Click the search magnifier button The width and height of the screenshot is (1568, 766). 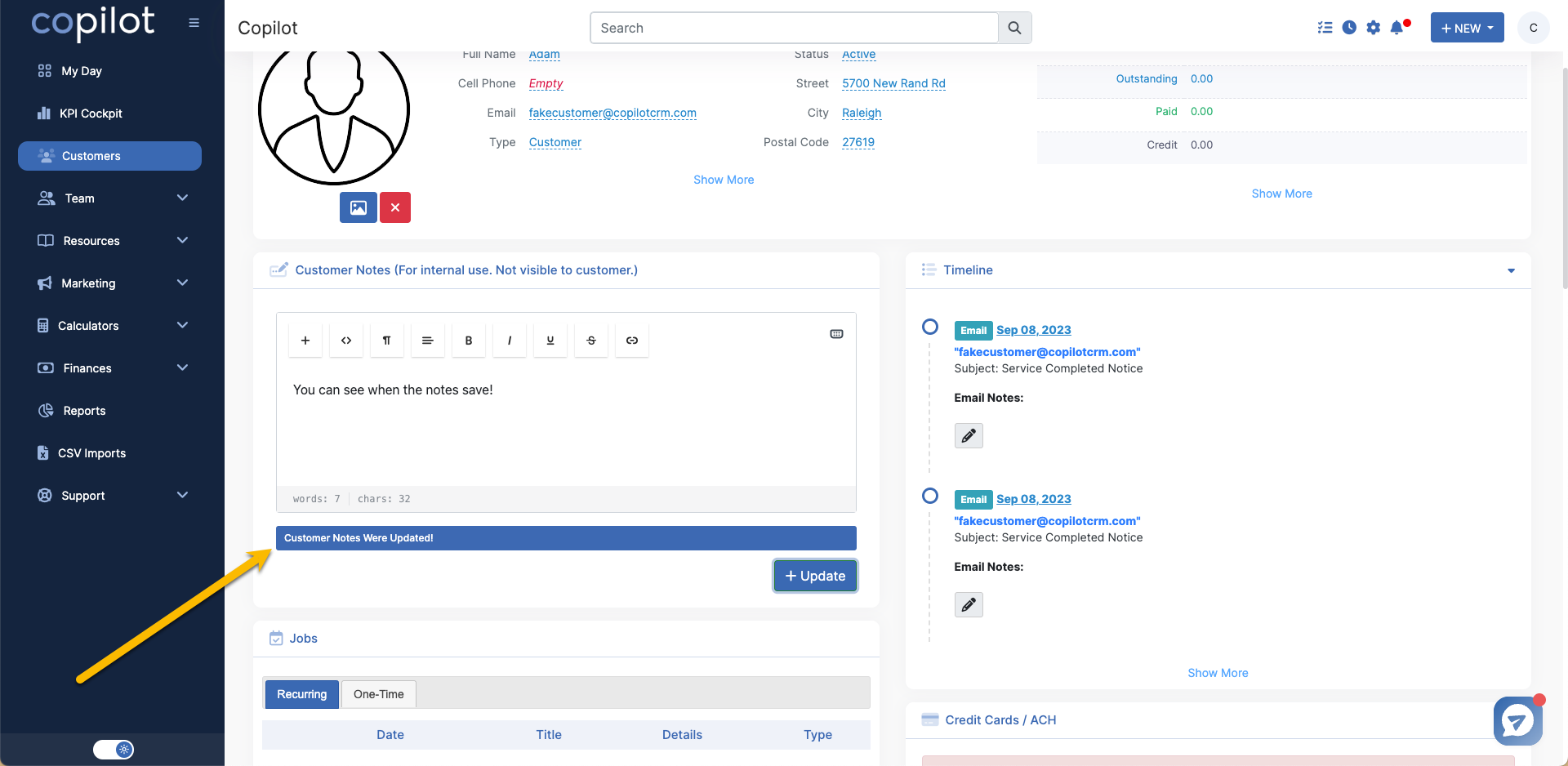(1014, 28)
